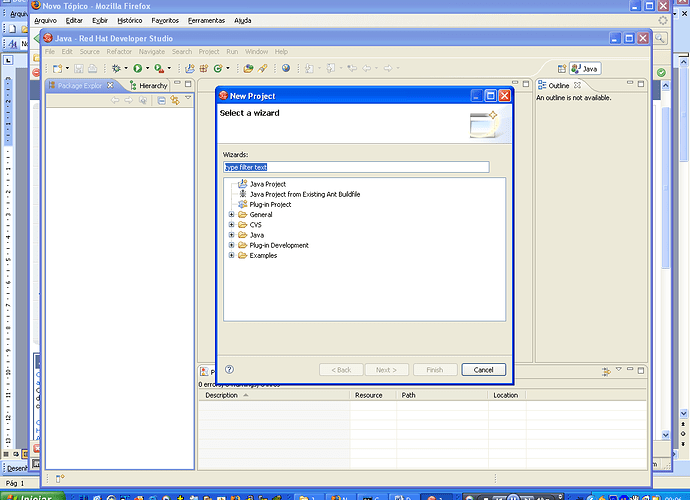Screen dimensions: 690x500
Task: Expand the Plug-in Development folder
Action: [231, 245]
